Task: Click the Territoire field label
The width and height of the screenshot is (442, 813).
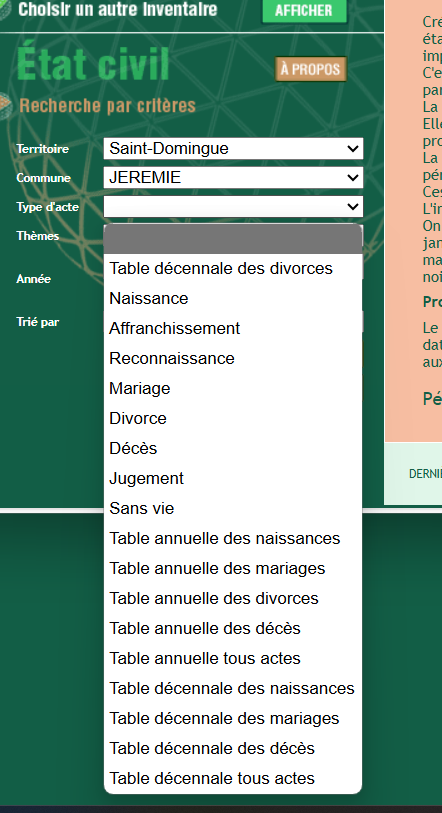Action: (43, 149)
